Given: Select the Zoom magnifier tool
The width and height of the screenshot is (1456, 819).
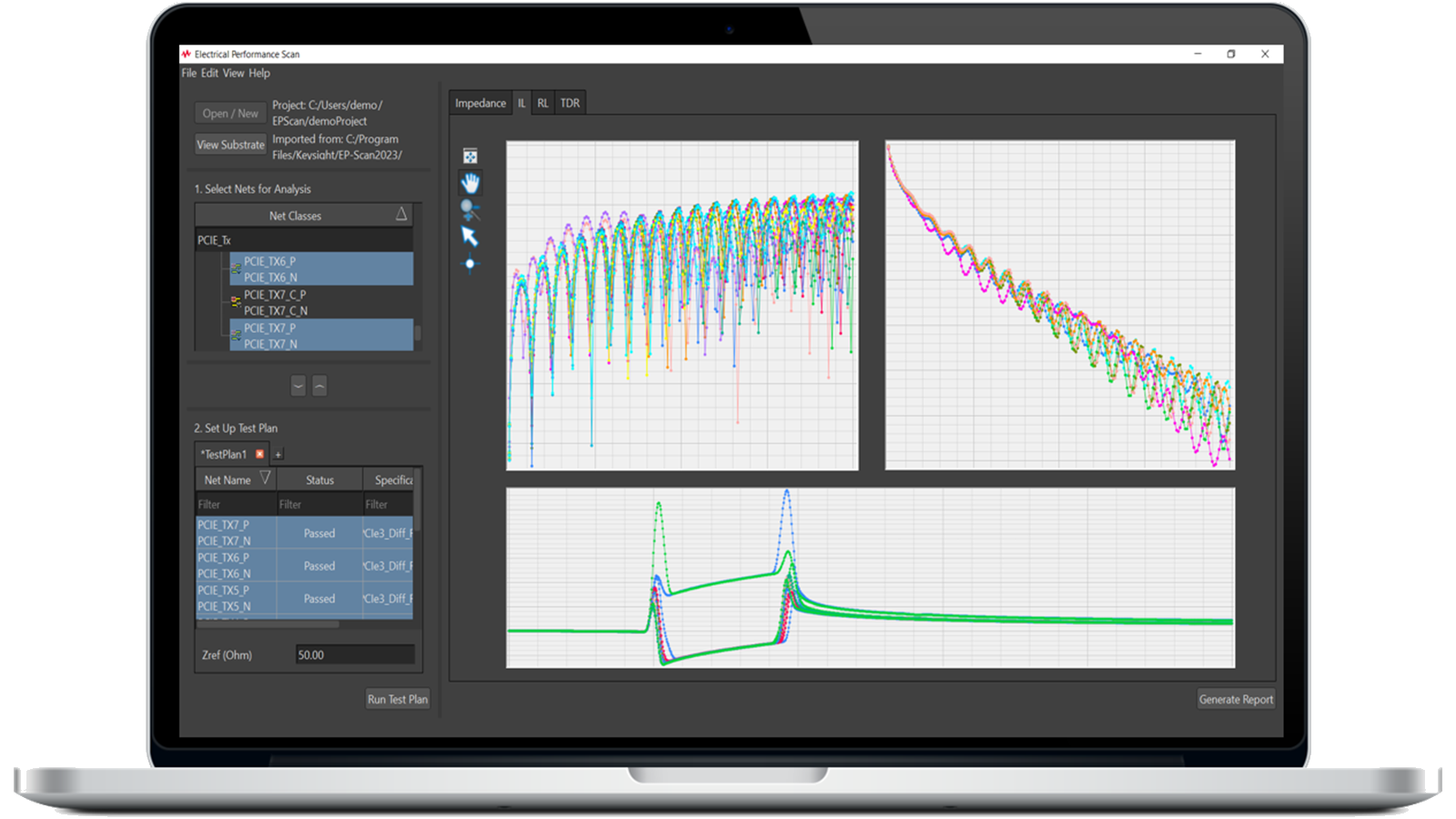Looking at the screenshot, I should [x=470, y=211].
